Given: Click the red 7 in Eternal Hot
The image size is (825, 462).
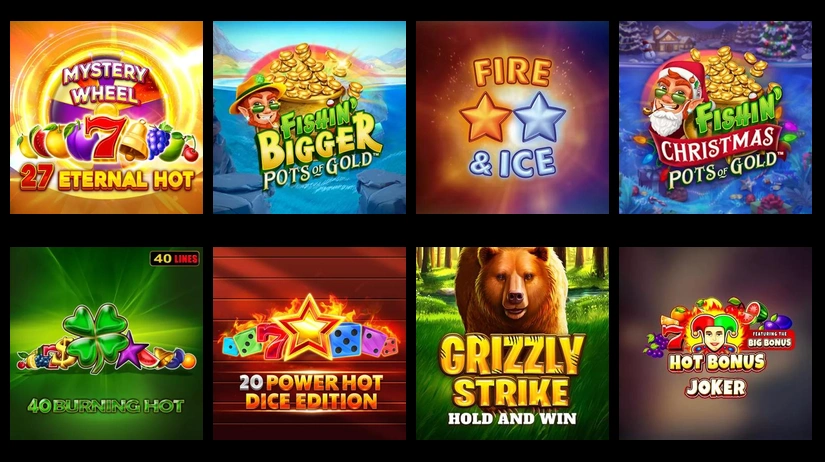Looking at the screenshot, I should 105,137.
